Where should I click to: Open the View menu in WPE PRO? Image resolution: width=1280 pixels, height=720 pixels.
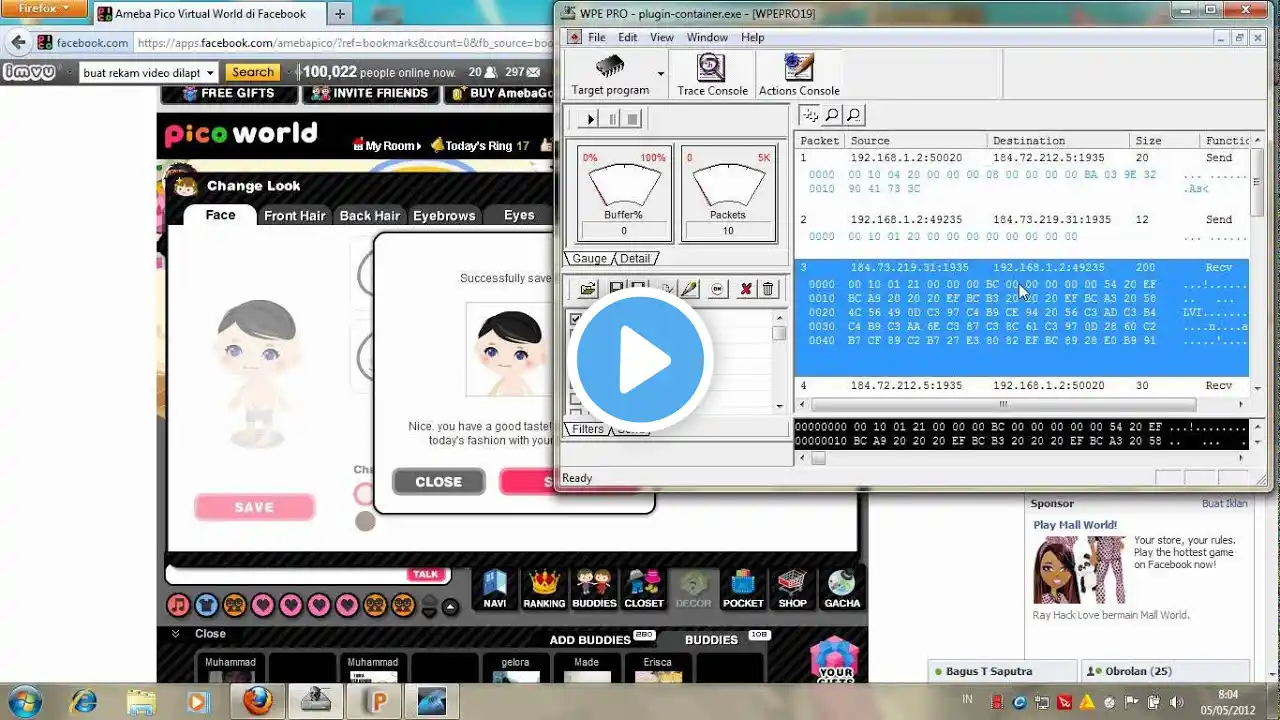[x=662, y=37]
